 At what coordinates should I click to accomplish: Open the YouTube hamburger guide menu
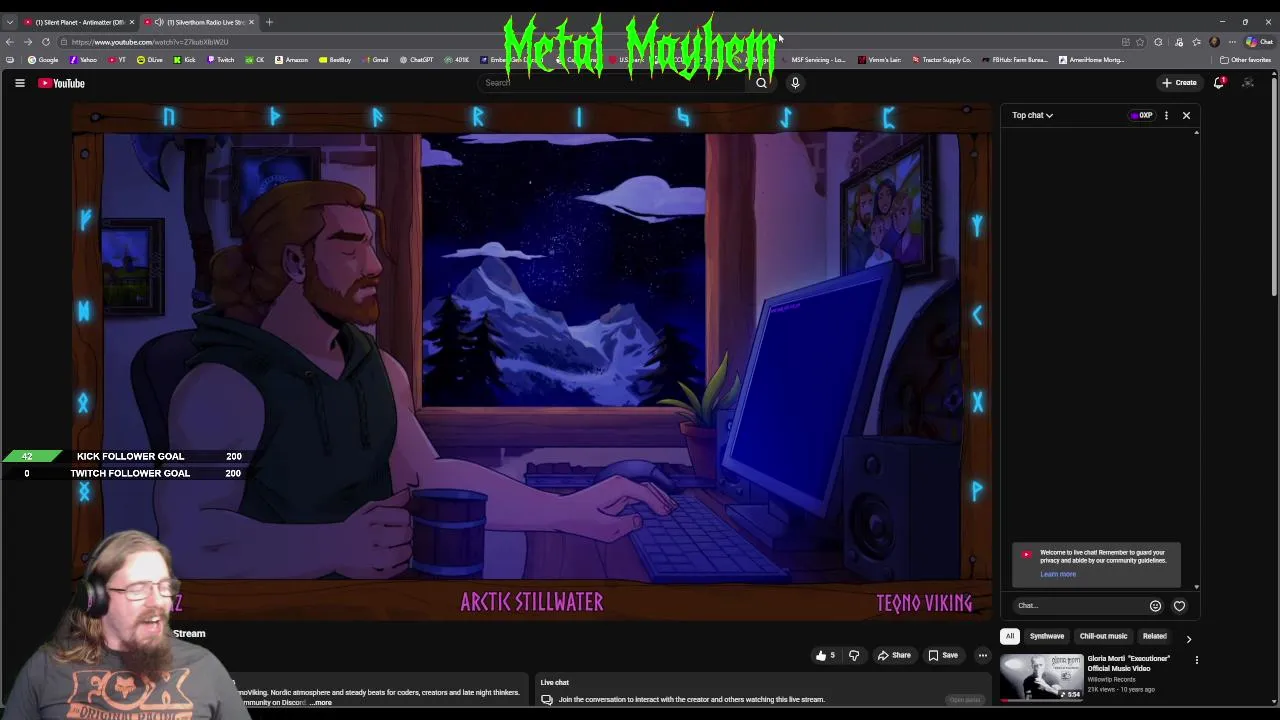point(19,83)
